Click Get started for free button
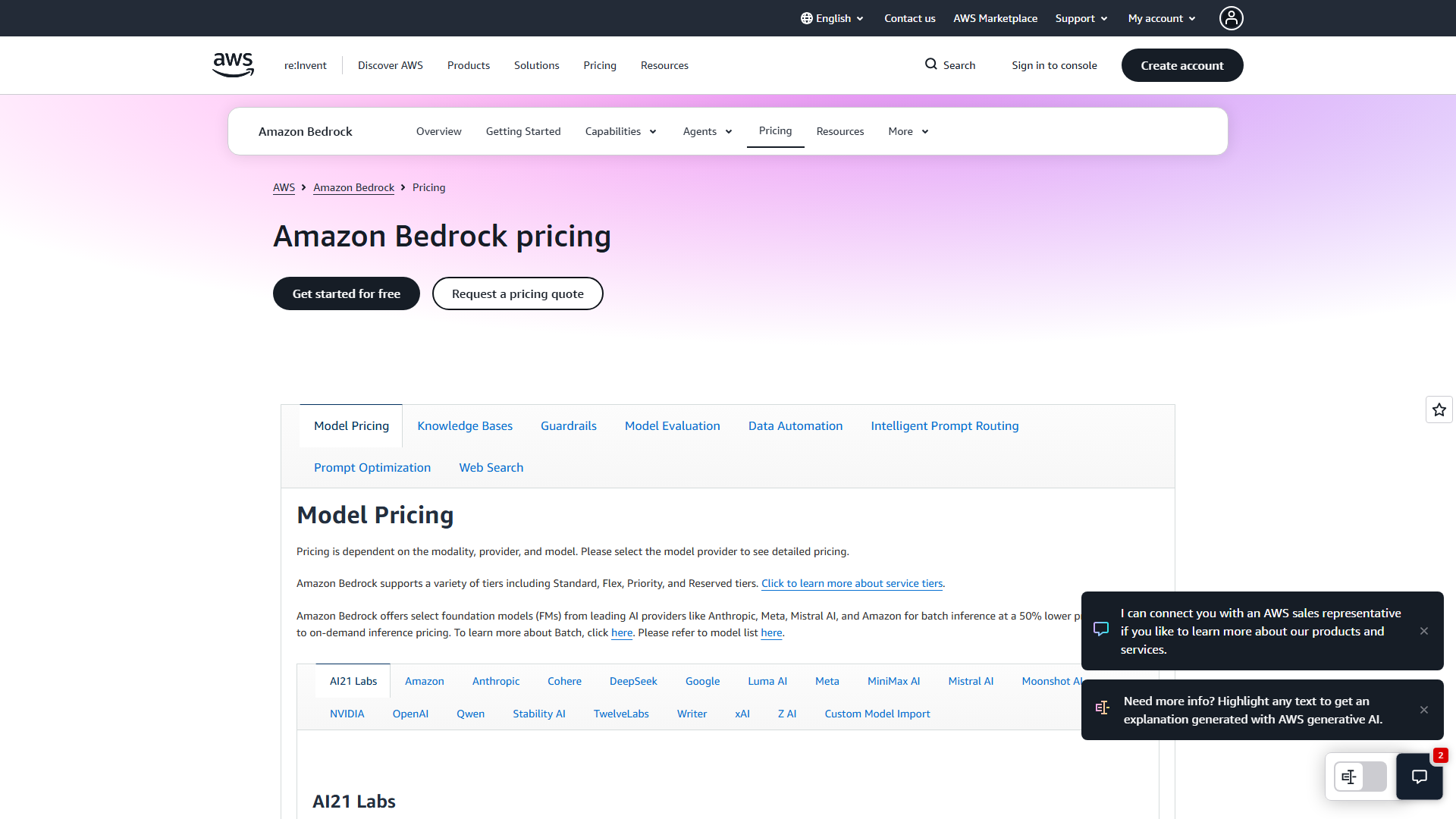This screenshot has width=1456, height=819. point(346,293)
